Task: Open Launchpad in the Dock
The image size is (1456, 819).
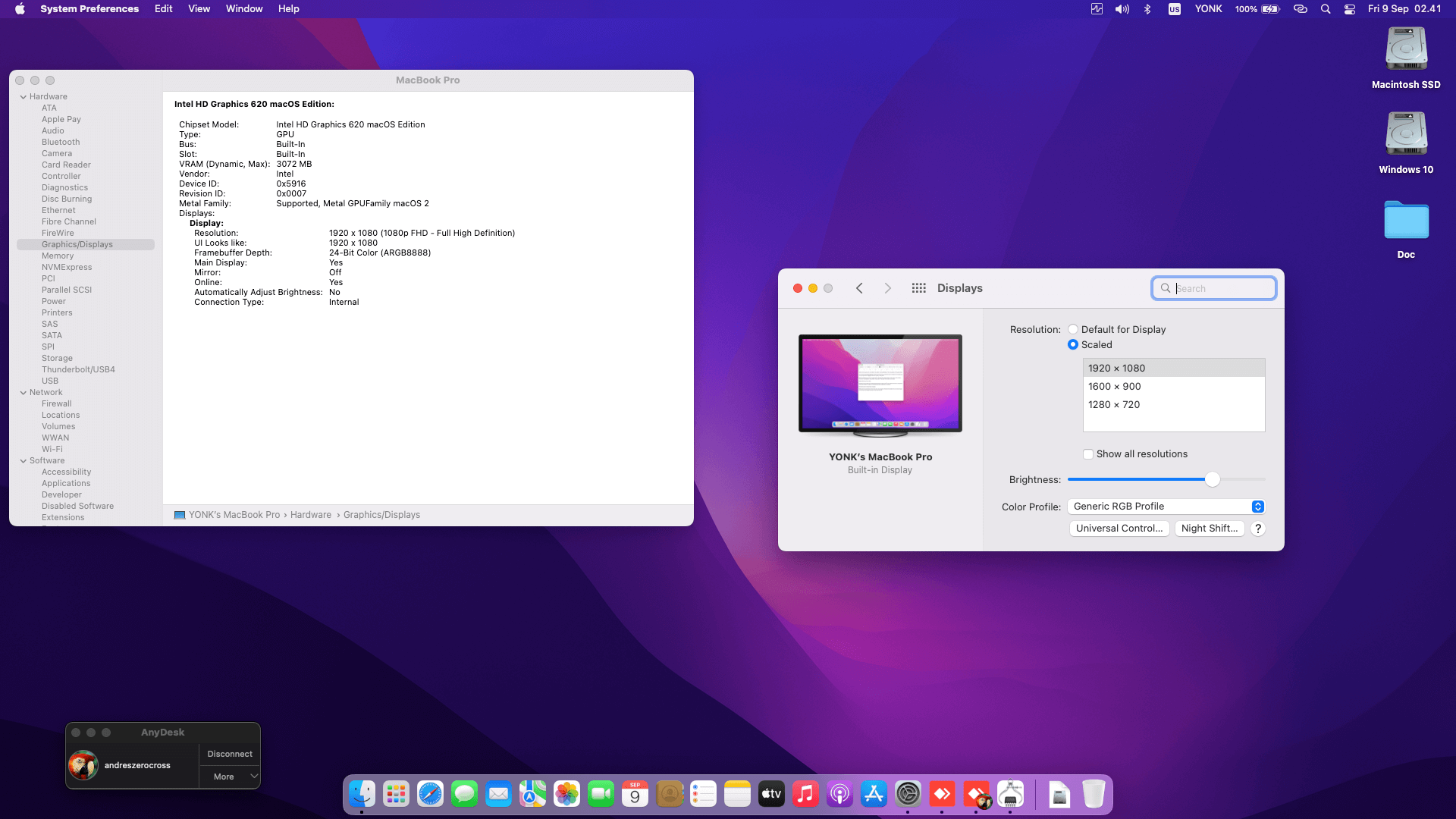Action: click(x=396, y=794)
